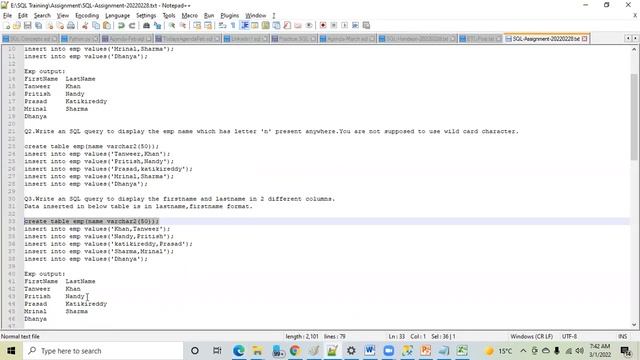Open Microsoft Word from taskbar
640x360 pixels.
click(x=370, y=351)
